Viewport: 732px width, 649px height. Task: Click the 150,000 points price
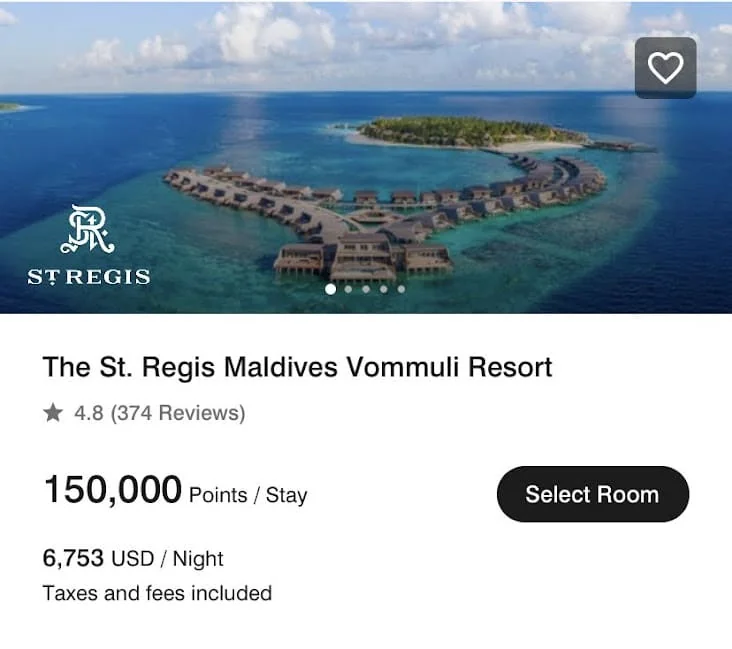click(112, 491)
